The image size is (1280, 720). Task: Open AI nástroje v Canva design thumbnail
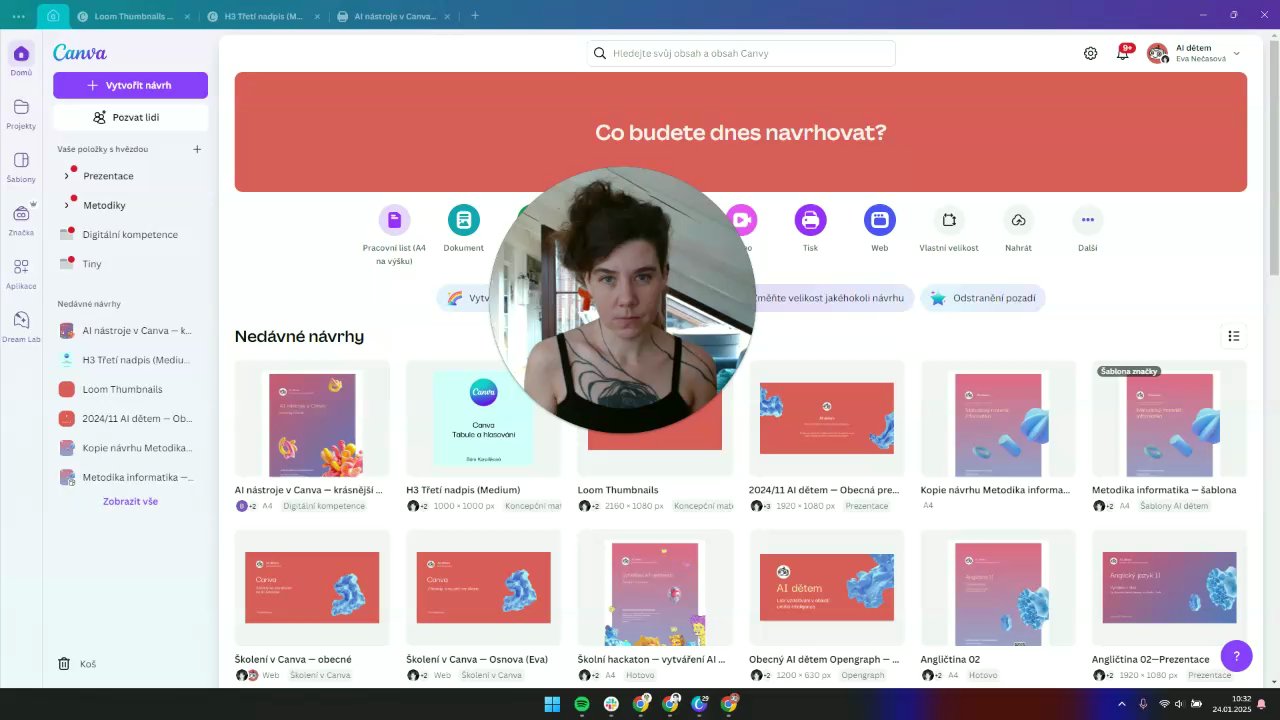[312, 419]
